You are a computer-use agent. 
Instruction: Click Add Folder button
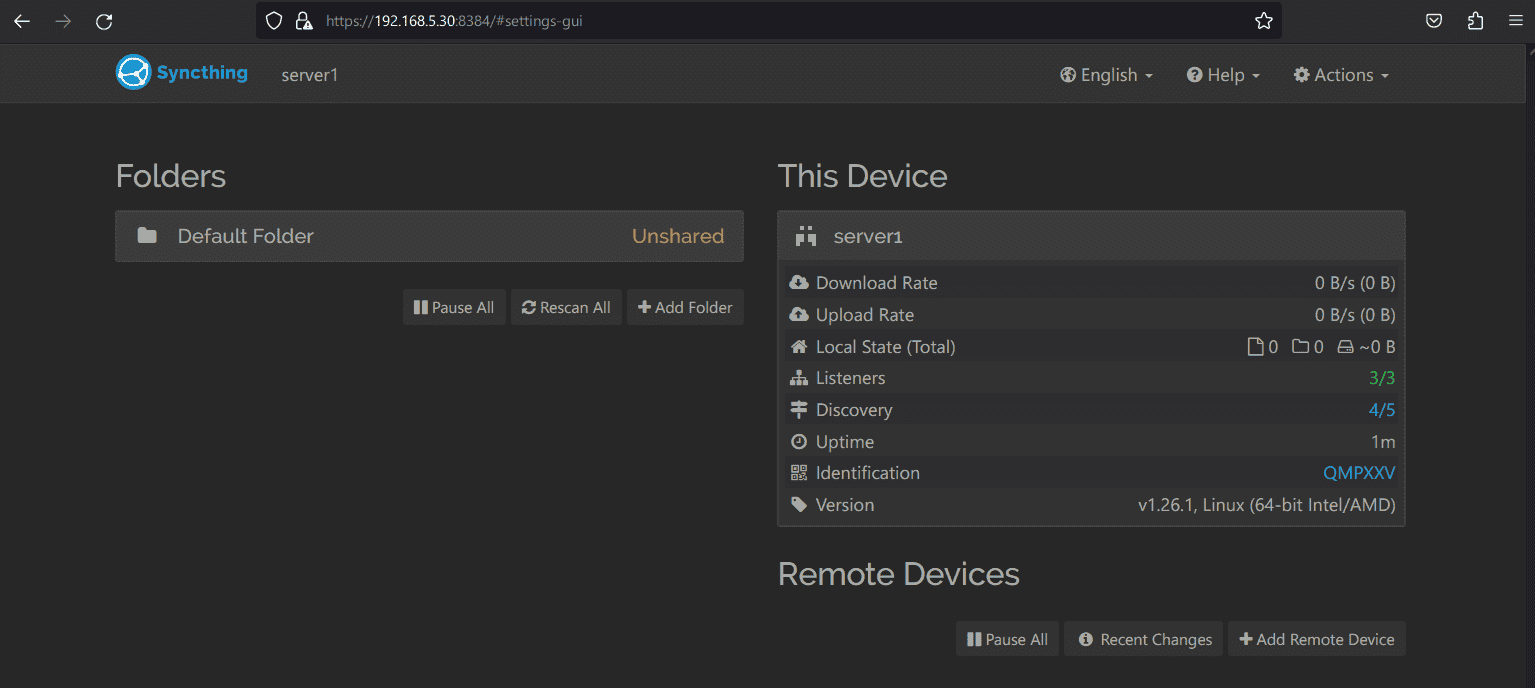point(685,307)
